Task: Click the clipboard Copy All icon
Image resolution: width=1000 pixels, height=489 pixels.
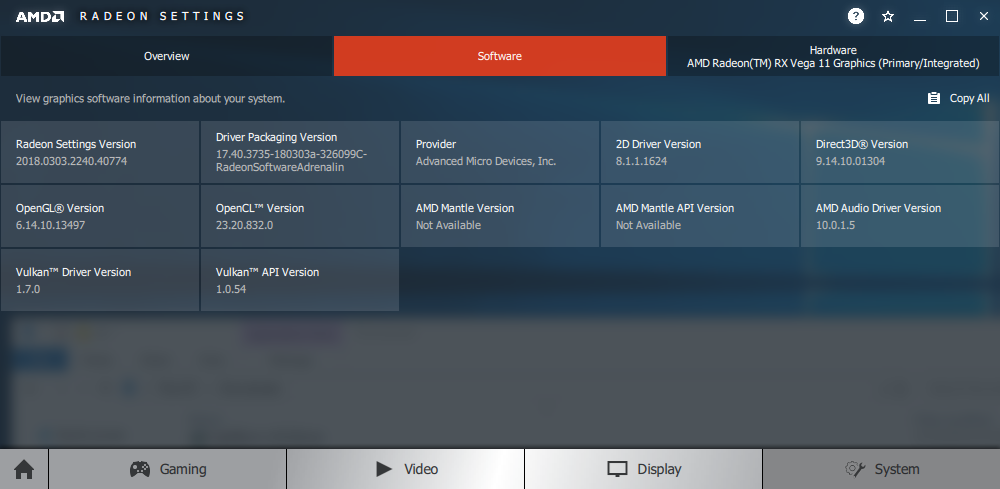Action: click(x=934, y=98)
